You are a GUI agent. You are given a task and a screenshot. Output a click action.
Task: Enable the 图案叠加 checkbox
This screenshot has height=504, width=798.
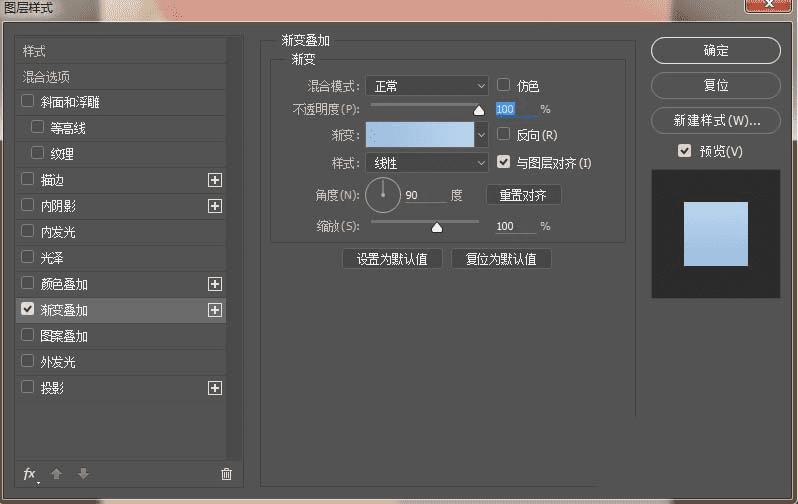click(x=27, y=334)
